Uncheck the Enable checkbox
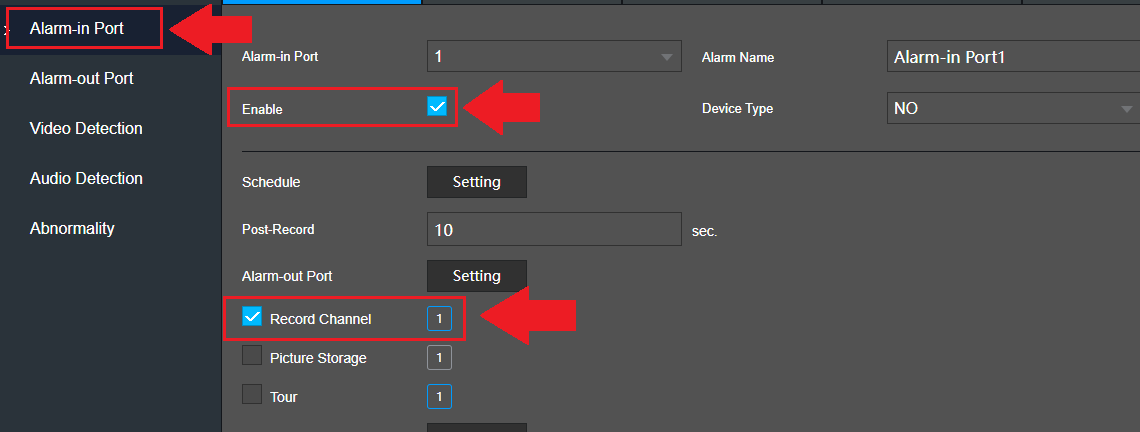This screenshot has width=1140, height=432. (437, 107)
